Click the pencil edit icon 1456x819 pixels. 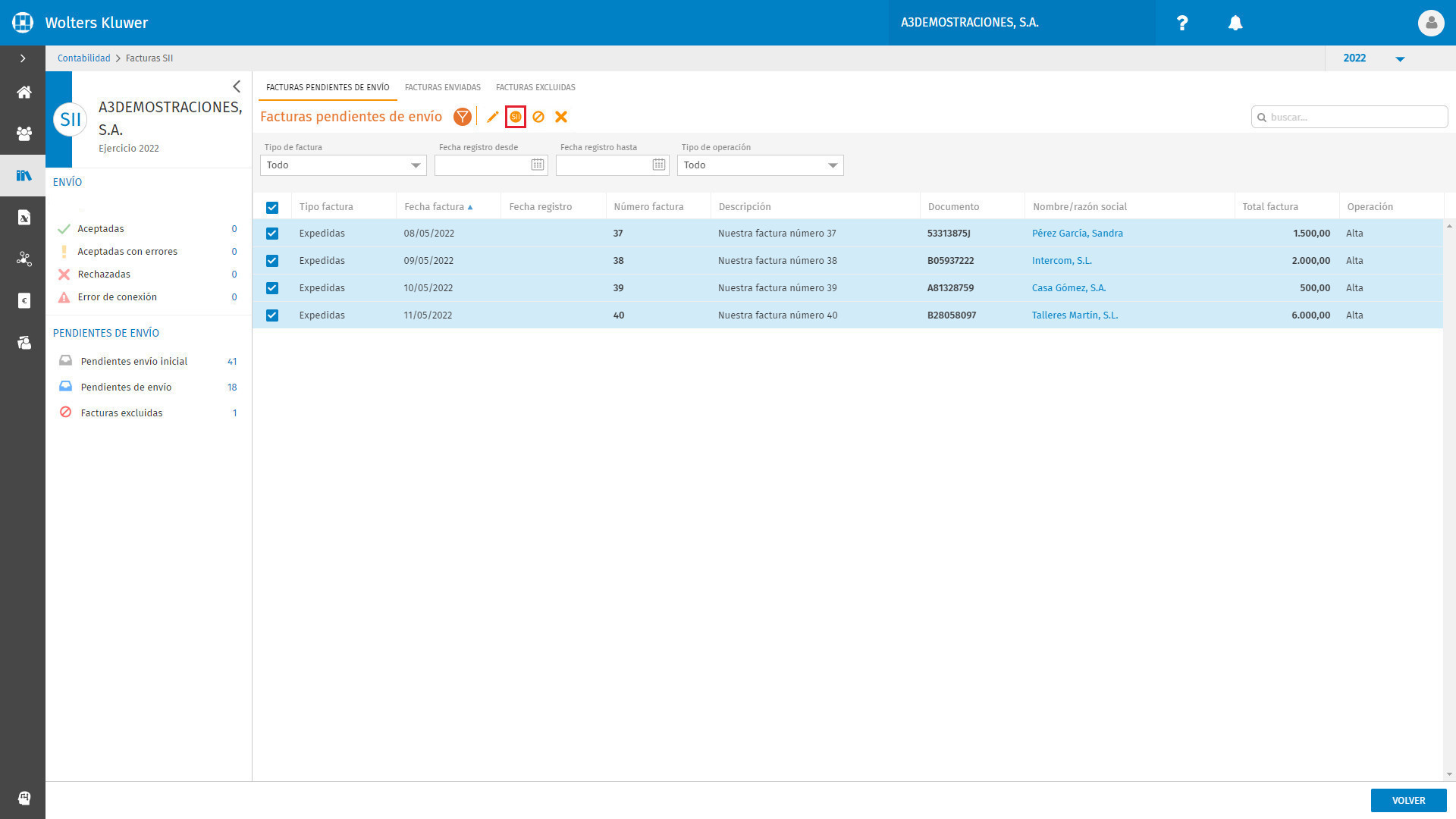coord(493,117)
